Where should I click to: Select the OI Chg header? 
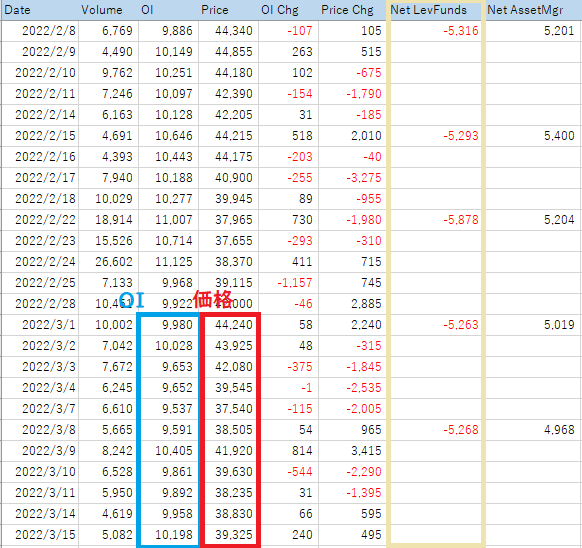tap(288, 10)
